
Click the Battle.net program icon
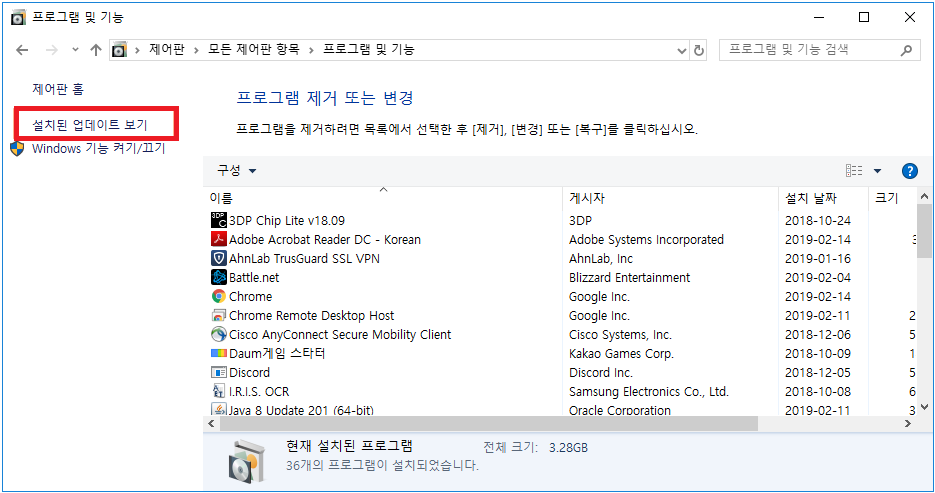[x=219, y=277]
